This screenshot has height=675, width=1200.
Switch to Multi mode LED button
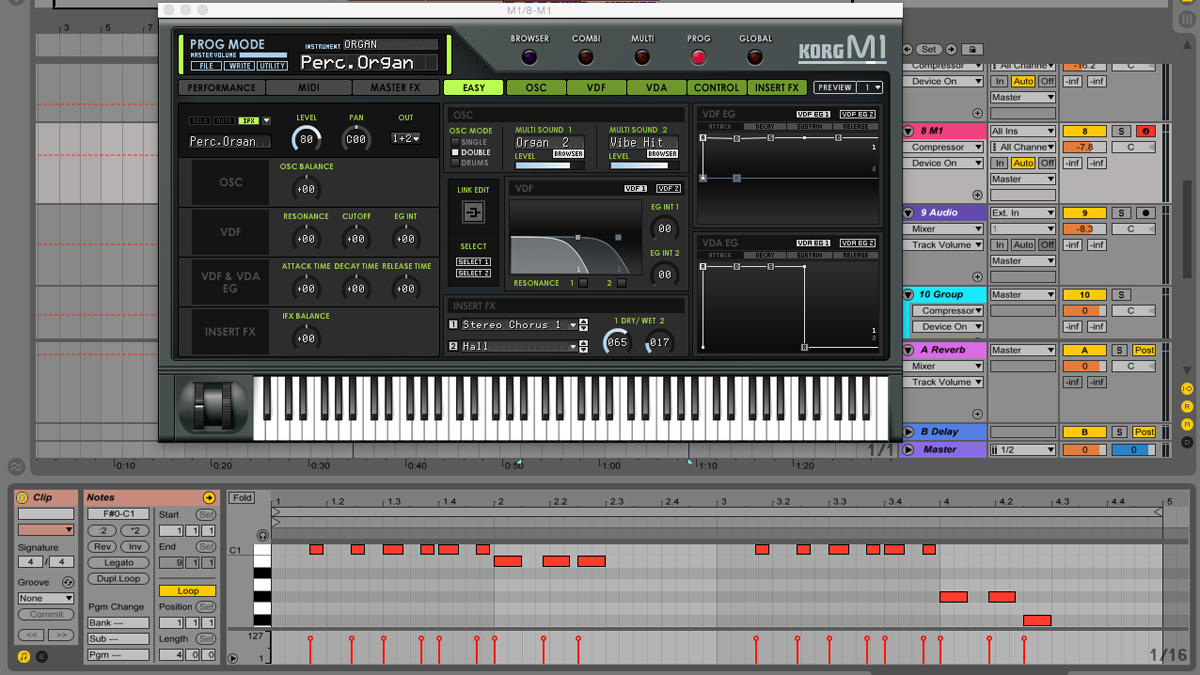point(642,58)
